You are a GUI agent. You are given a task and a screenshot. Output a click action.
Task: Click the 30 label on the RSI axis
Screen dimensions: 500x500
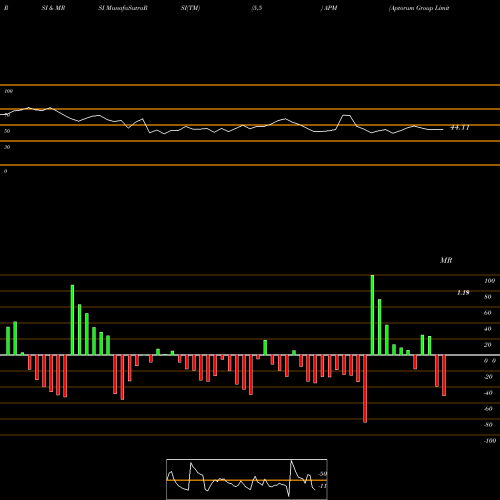click(x=7, y=147)
